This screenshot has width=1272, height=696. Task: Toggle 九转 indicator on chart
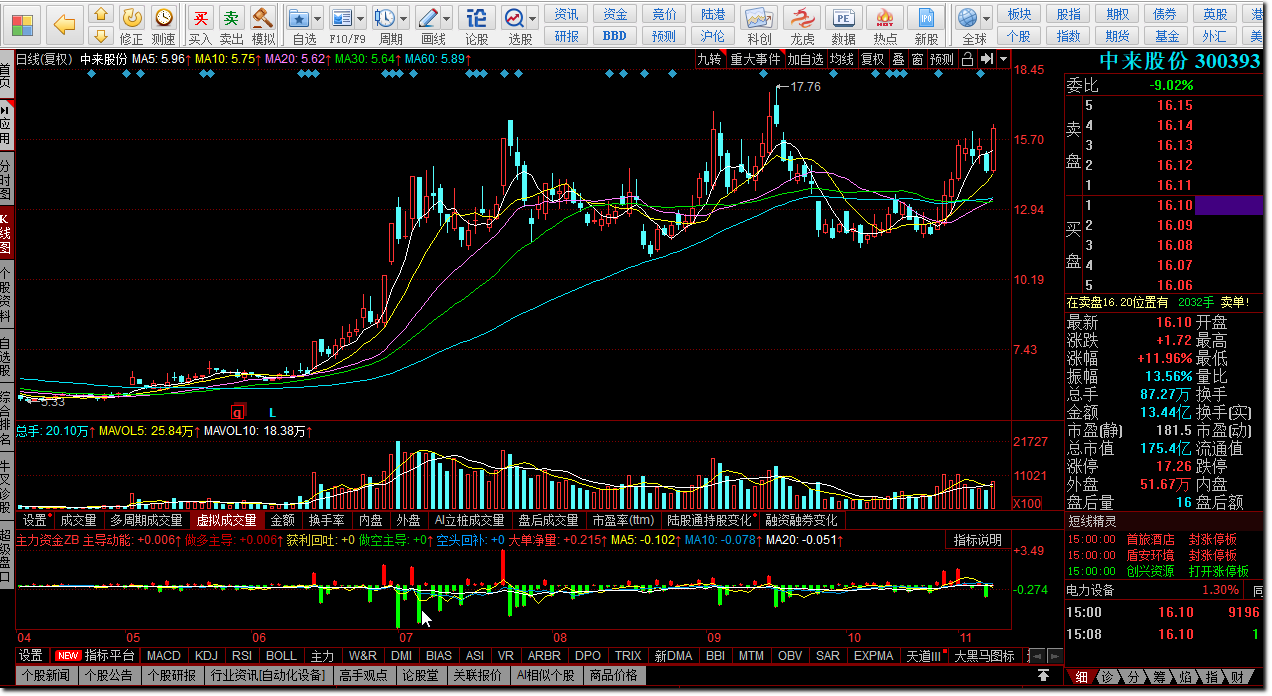tap(709, 60)
